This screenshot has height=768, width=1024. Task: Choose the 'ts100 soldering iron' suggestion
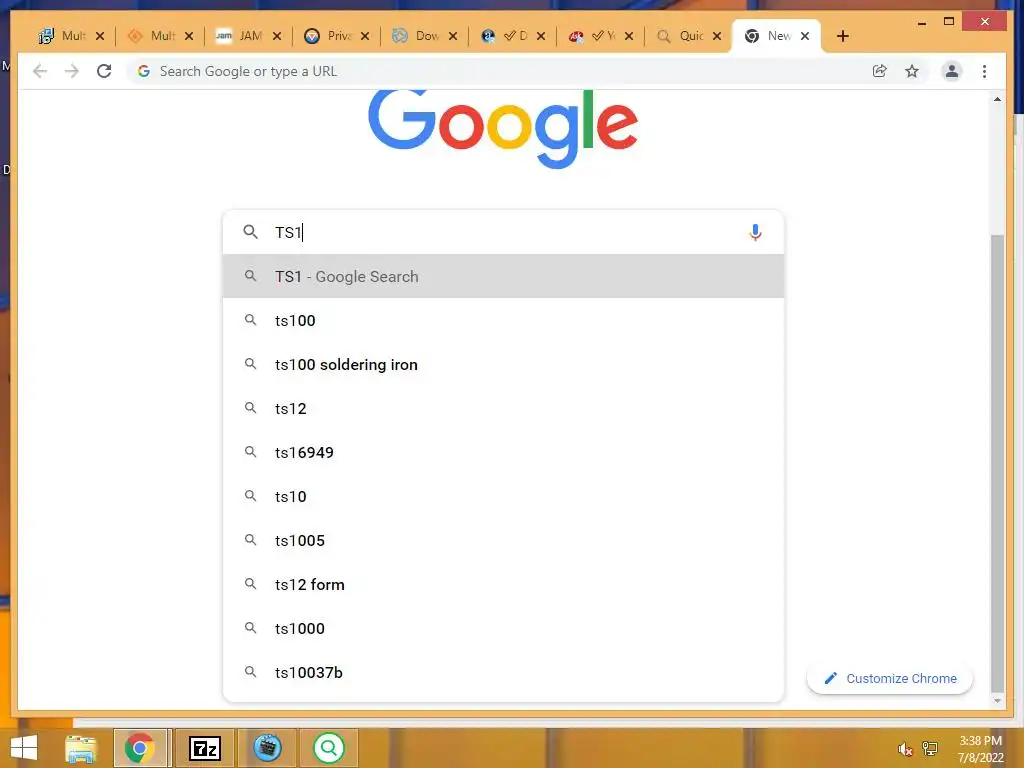[503, 364]
